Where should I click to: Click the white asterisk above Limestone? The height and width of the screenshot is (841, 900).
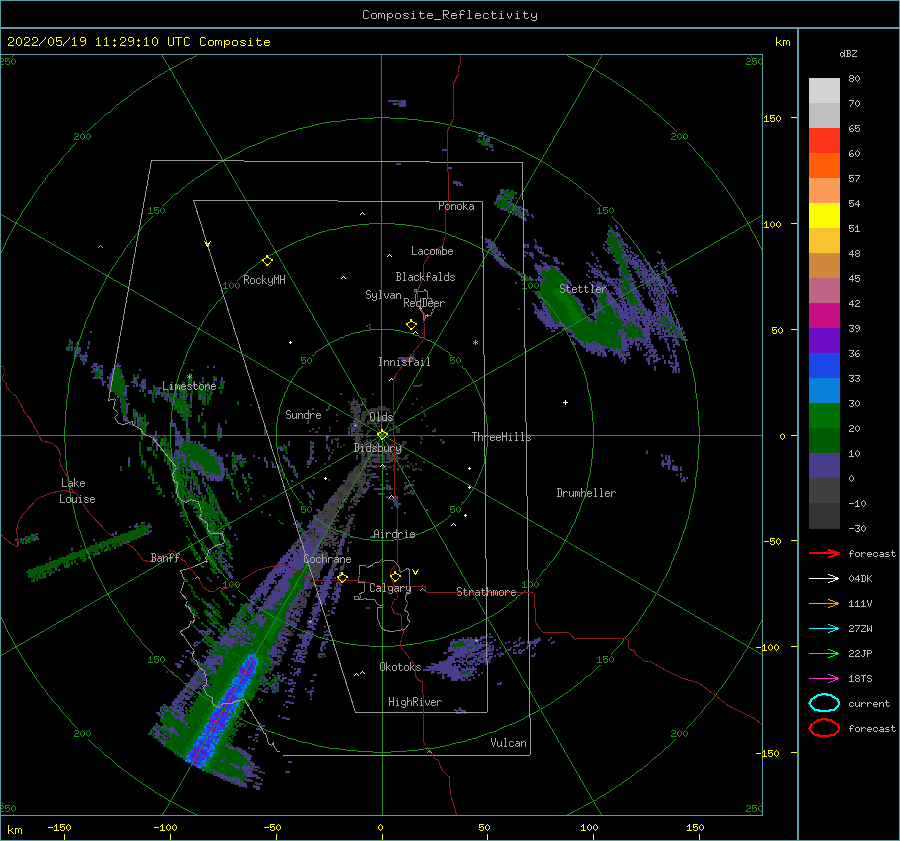click(189, 377)
